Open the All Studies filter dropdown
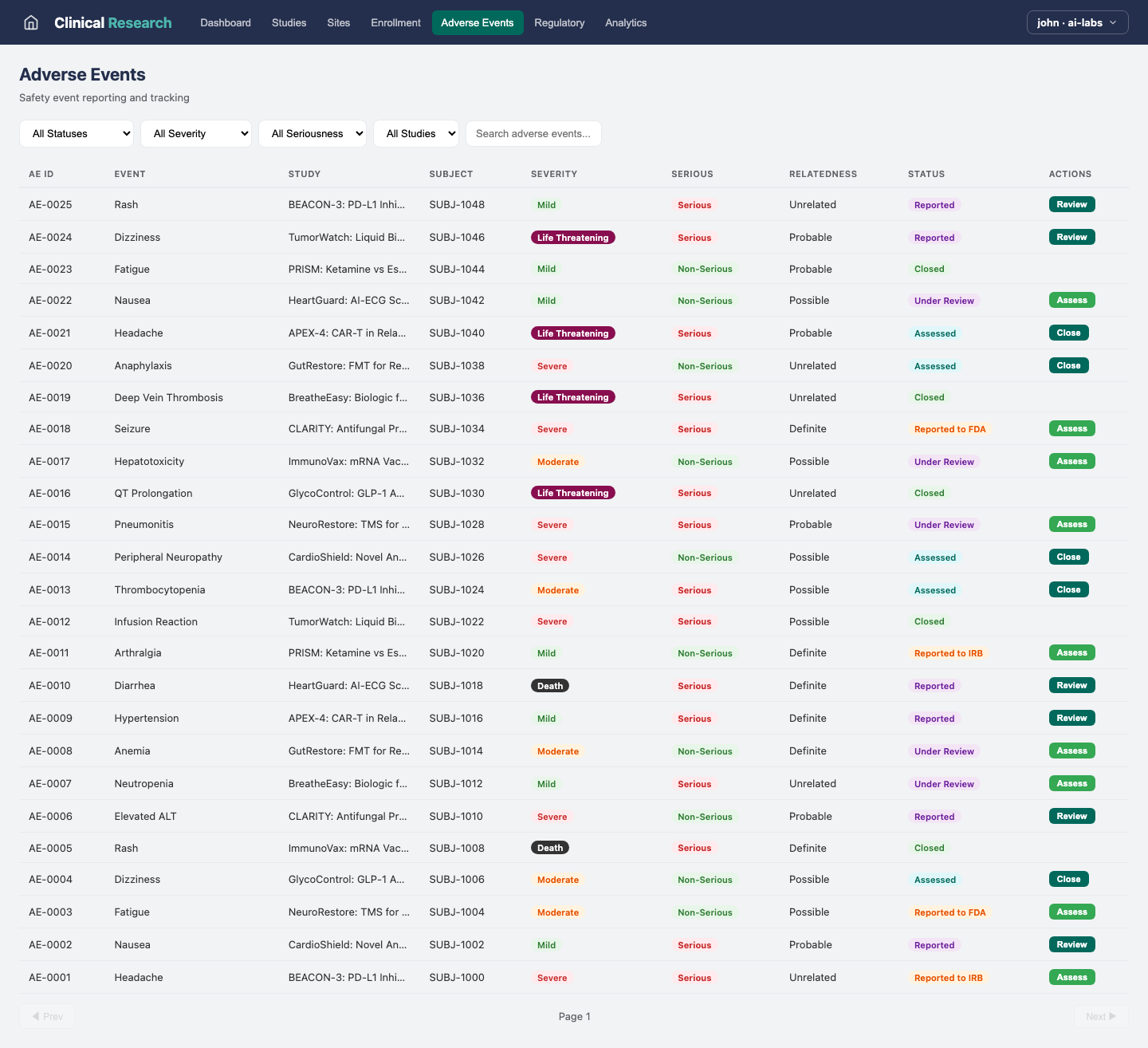 [x=416, y=134]
